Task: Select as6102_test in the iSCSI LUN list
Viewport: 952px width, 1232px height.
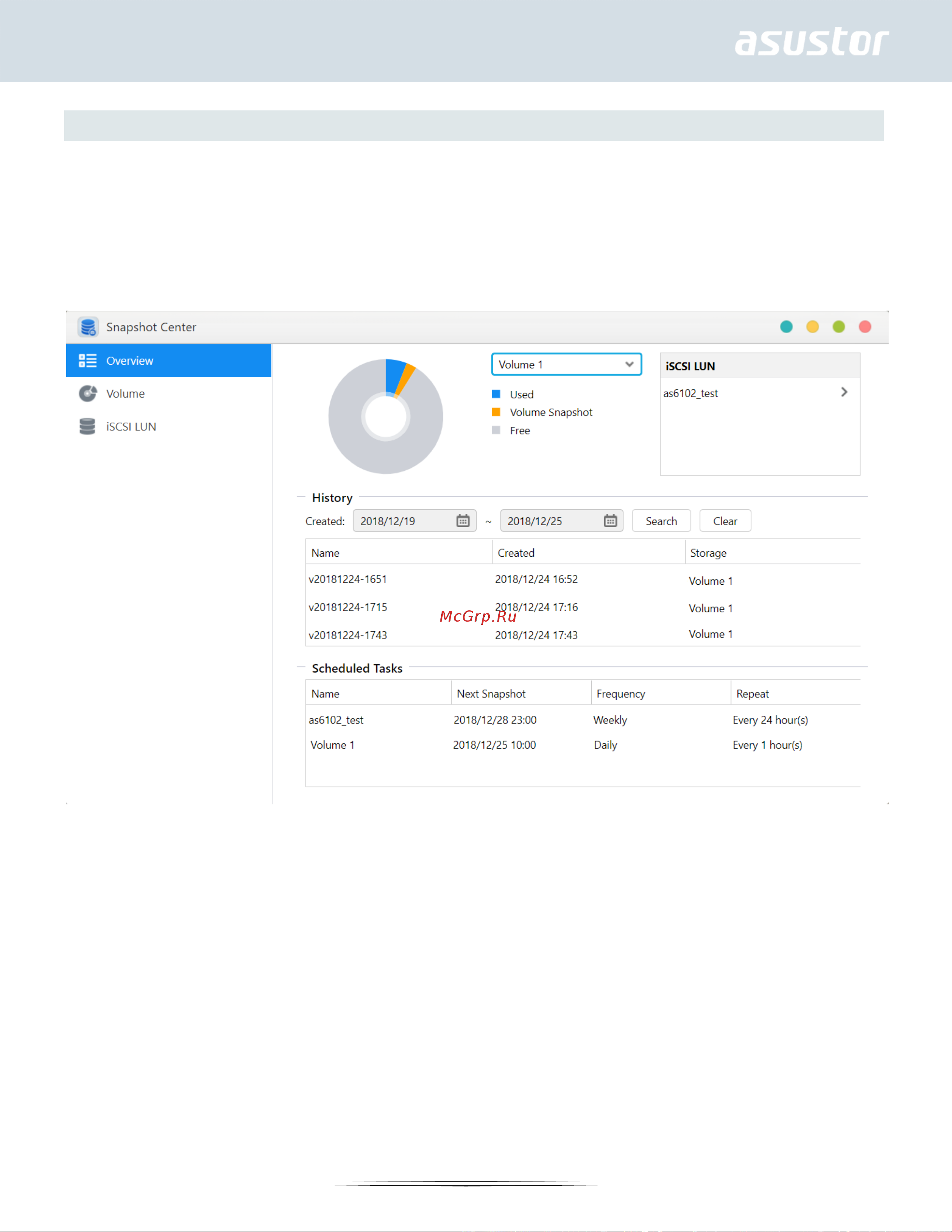Action: [759, 393]
